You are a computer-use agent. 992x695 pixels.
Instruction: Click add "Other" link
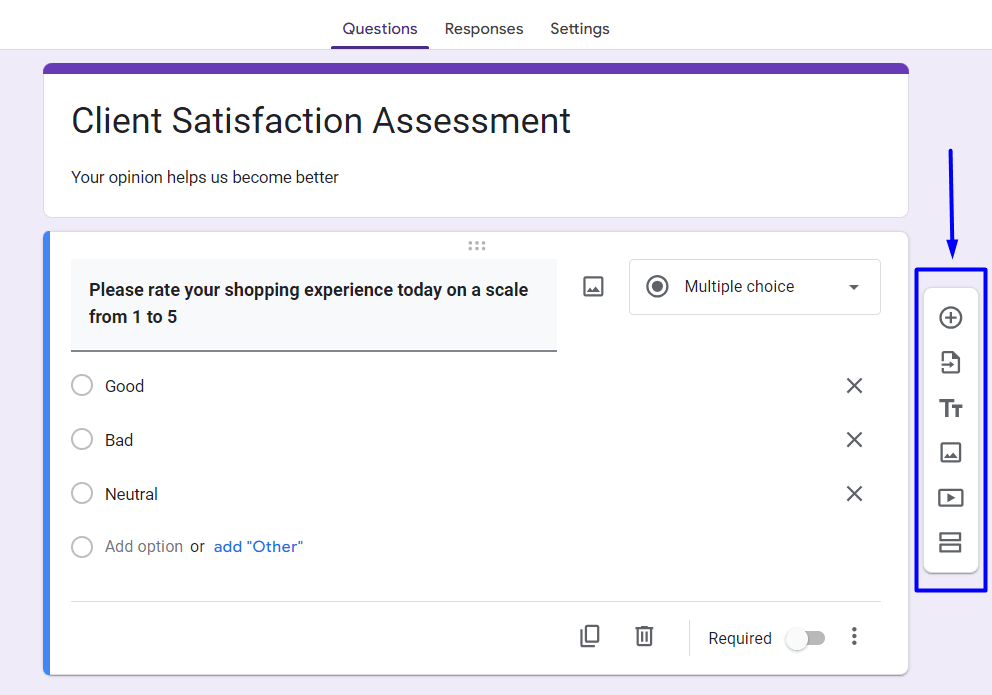[258, 546]
